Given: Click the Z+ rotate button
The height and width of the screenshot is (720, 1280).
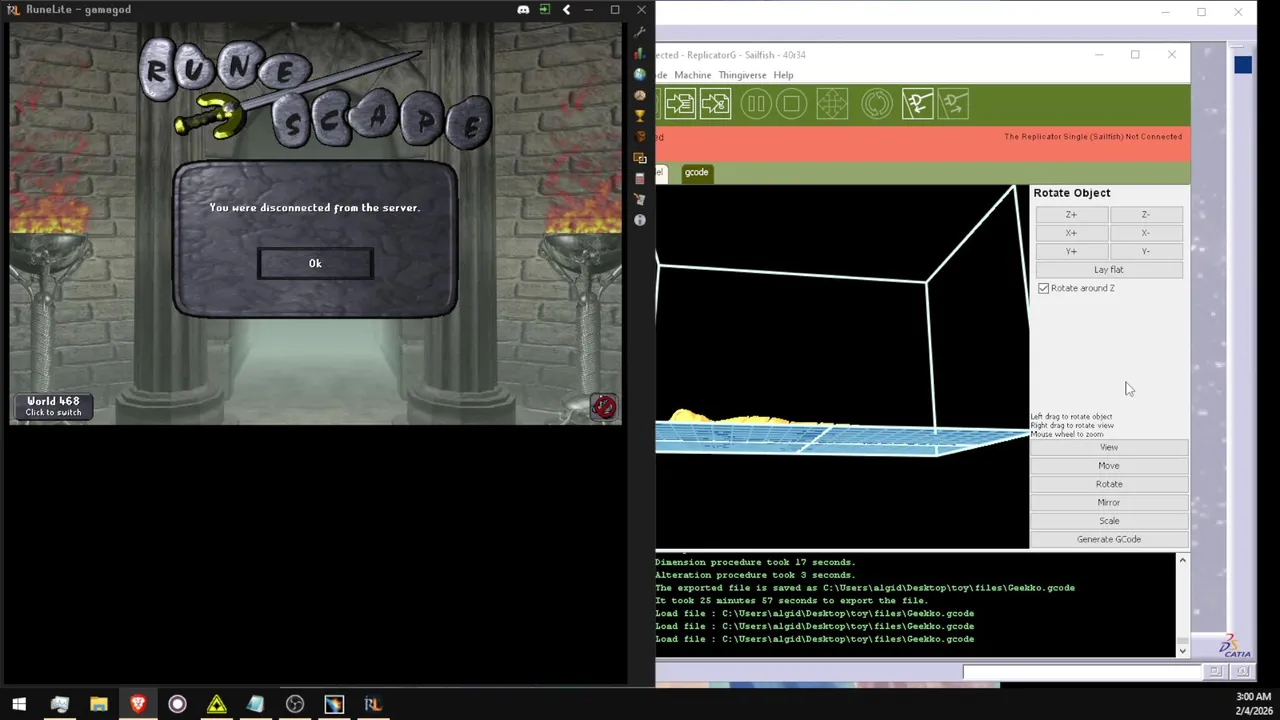Looking at the screenshot, I should pyautogui.click(x=1071, y=214).
